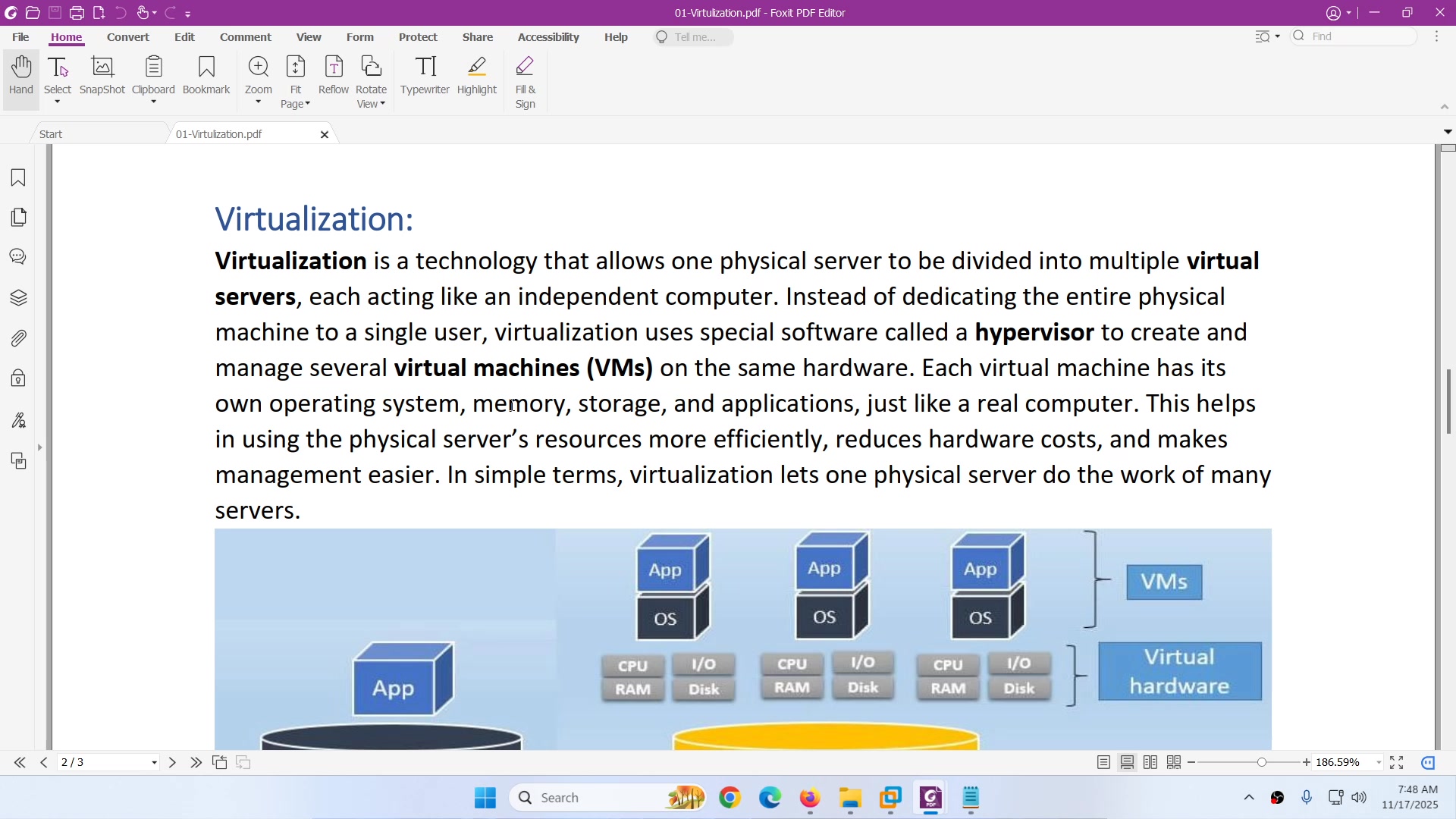Click the Zoom tool in ribbon
Image resolution: width=1456 pixels, height=819 pixels.
259,76
